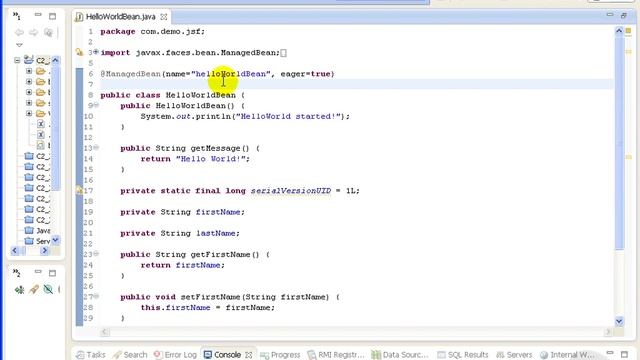Click the project tree horizontal scroll right arrow

44,250
